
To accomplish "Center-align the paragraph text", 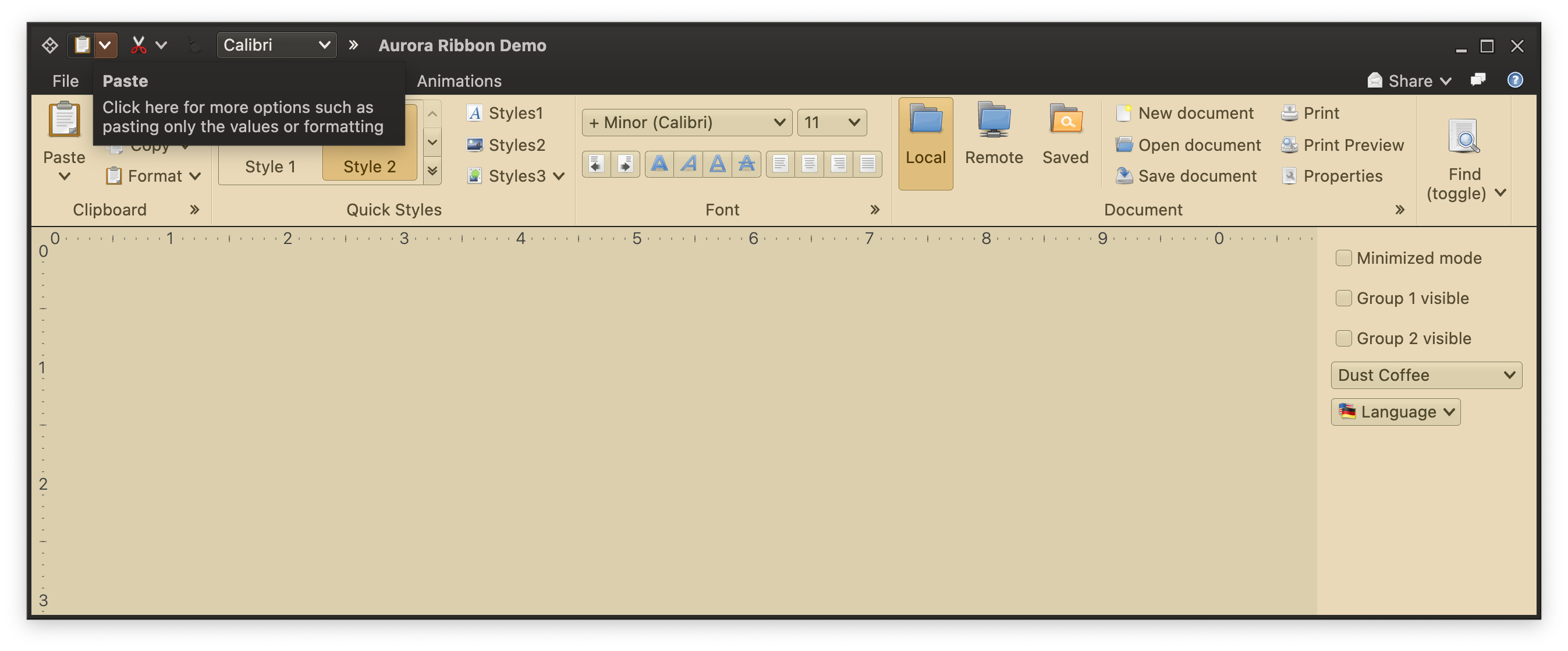I will (x=809, y=164).
